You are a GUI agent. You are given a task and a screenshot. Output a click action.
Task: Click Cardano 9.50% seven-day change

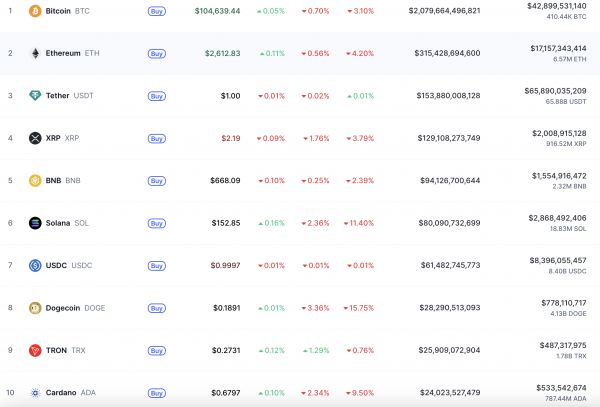click(x=360, y=393)
